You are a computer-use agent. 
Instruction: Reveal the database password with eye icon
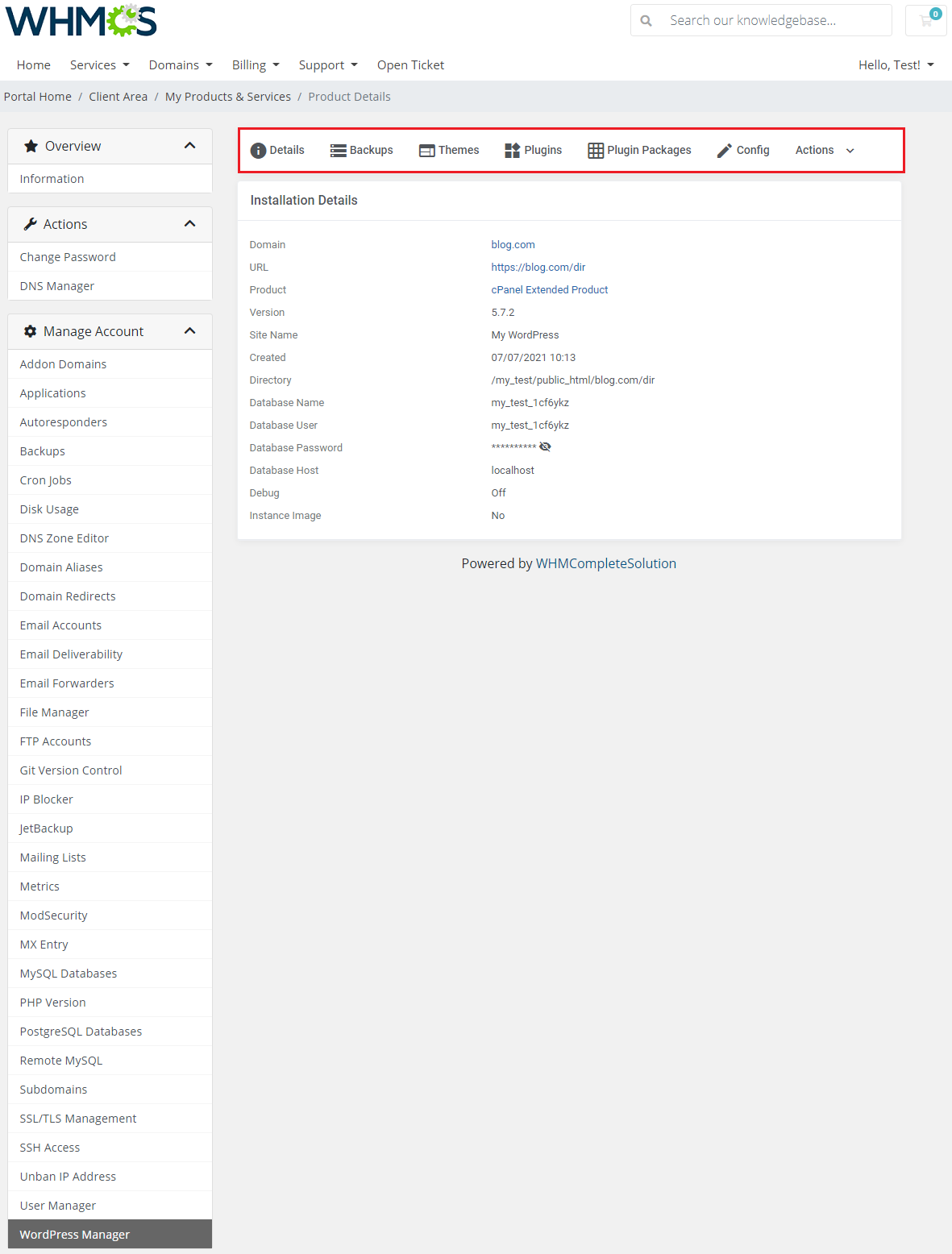tap(545, 446)
